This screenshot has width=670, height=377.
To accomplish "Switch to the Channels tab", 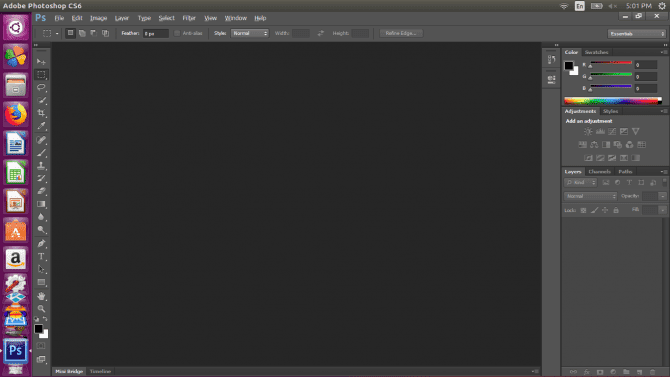I will pos(599,171).
